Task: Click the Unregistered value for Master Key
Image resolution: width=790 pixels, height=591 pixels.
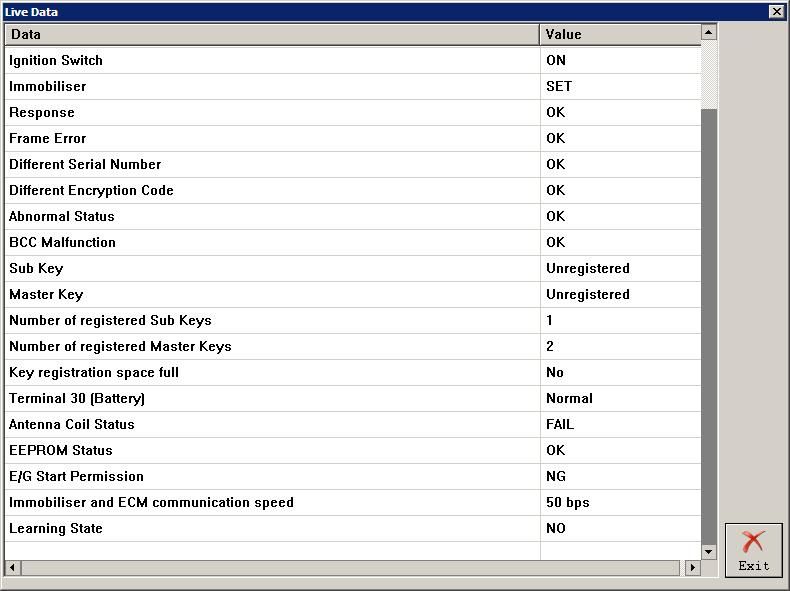Action: pyautogui.click(x=587, y=294)
